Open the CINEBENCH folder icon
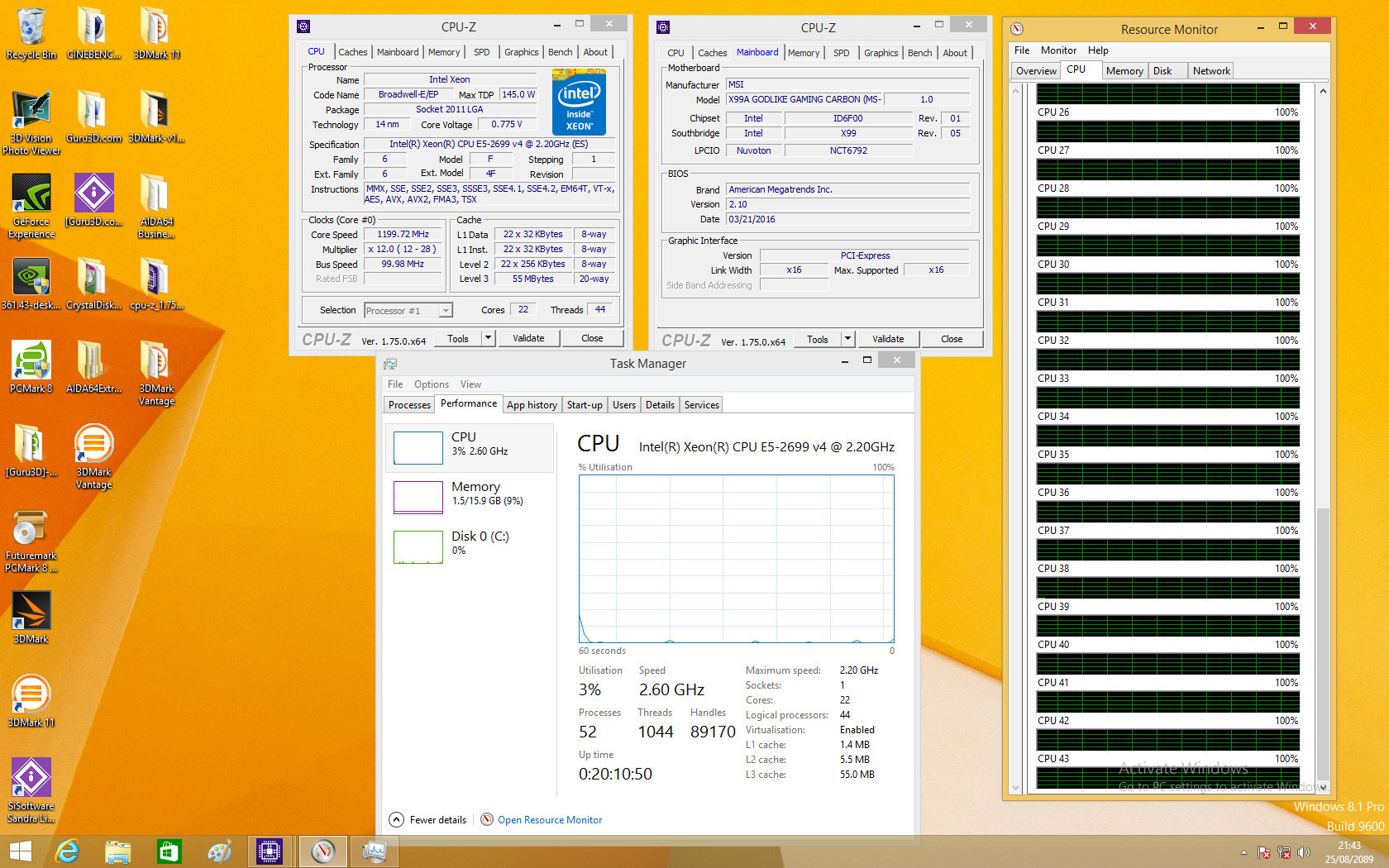This screenshot has width=1389, height=868. click(93, 33)
